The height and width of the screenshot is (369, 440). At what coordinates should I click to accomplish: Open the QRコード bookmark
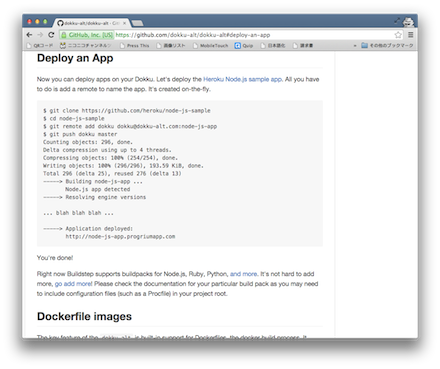[40, 45]
